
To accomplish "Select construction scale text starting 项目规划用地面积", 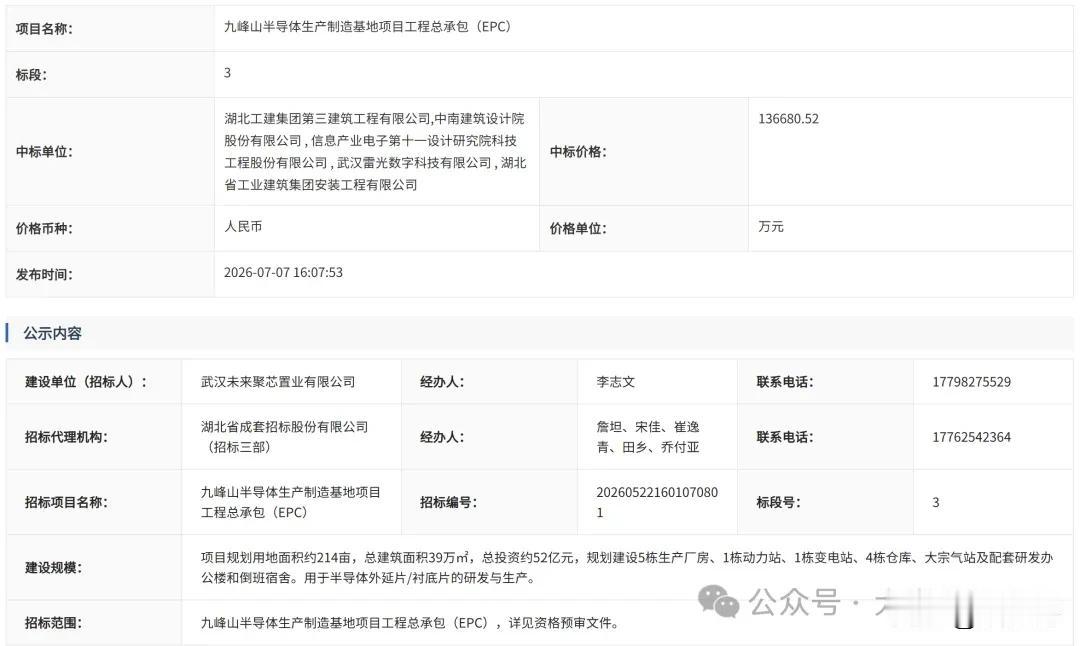I will [627, 567].
